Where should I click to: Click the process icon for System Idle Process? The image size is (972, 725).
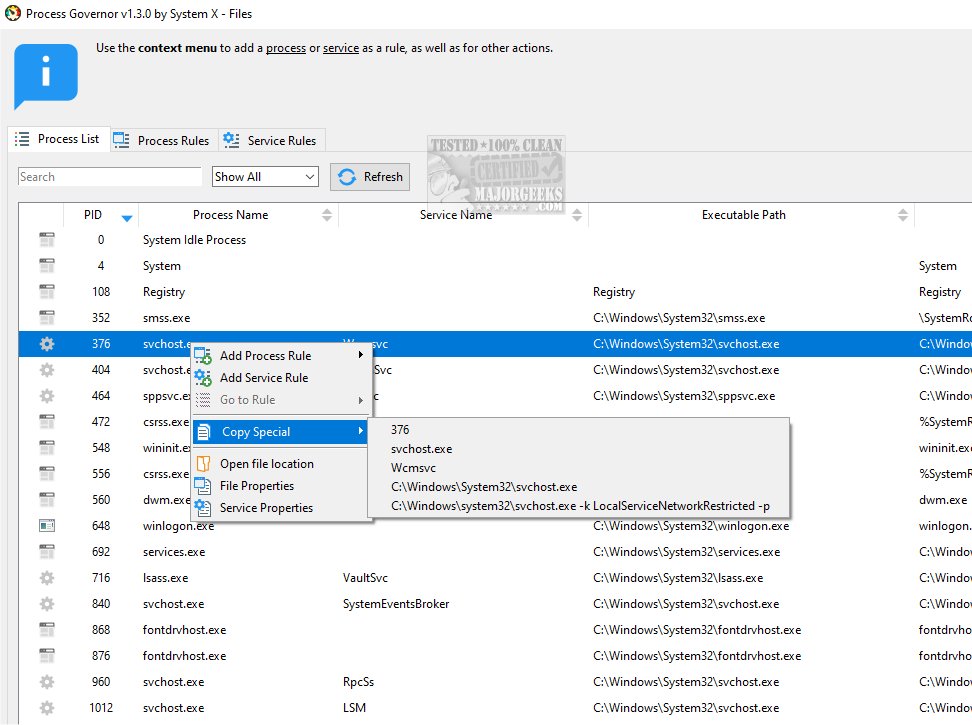46,240
